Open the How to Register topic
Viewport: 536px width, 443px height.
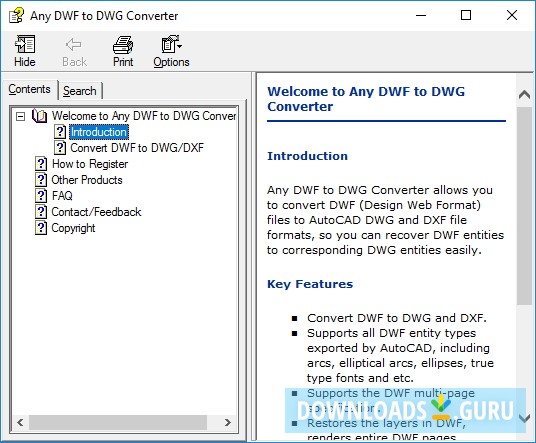click(90, 164)
